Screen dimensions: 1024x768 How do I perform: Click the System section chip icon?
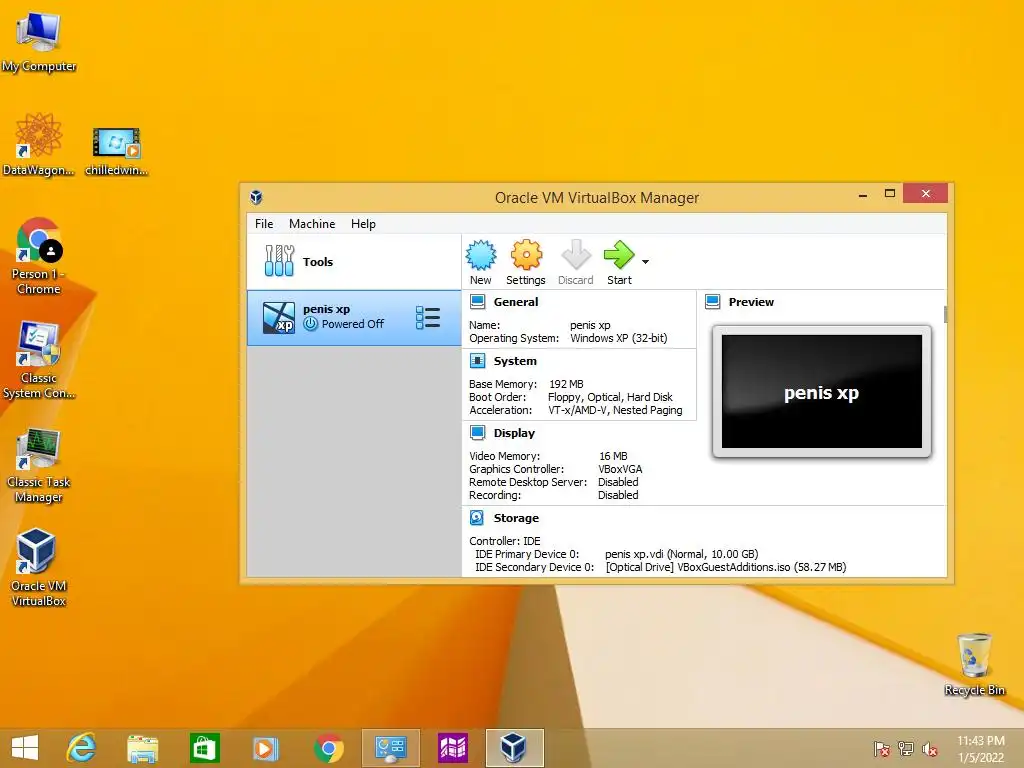pos(477,360)
